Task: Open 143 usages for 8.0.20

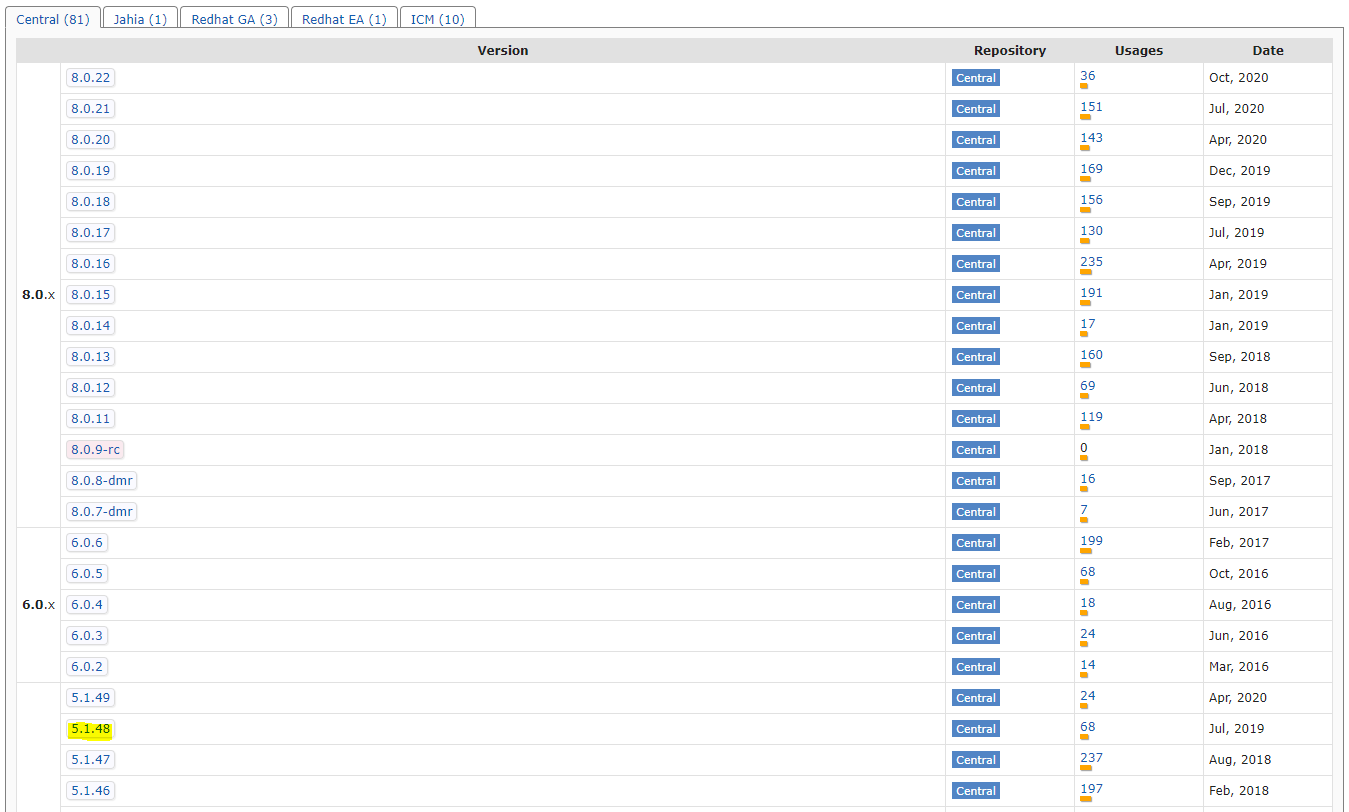Action: [1091, 138]
